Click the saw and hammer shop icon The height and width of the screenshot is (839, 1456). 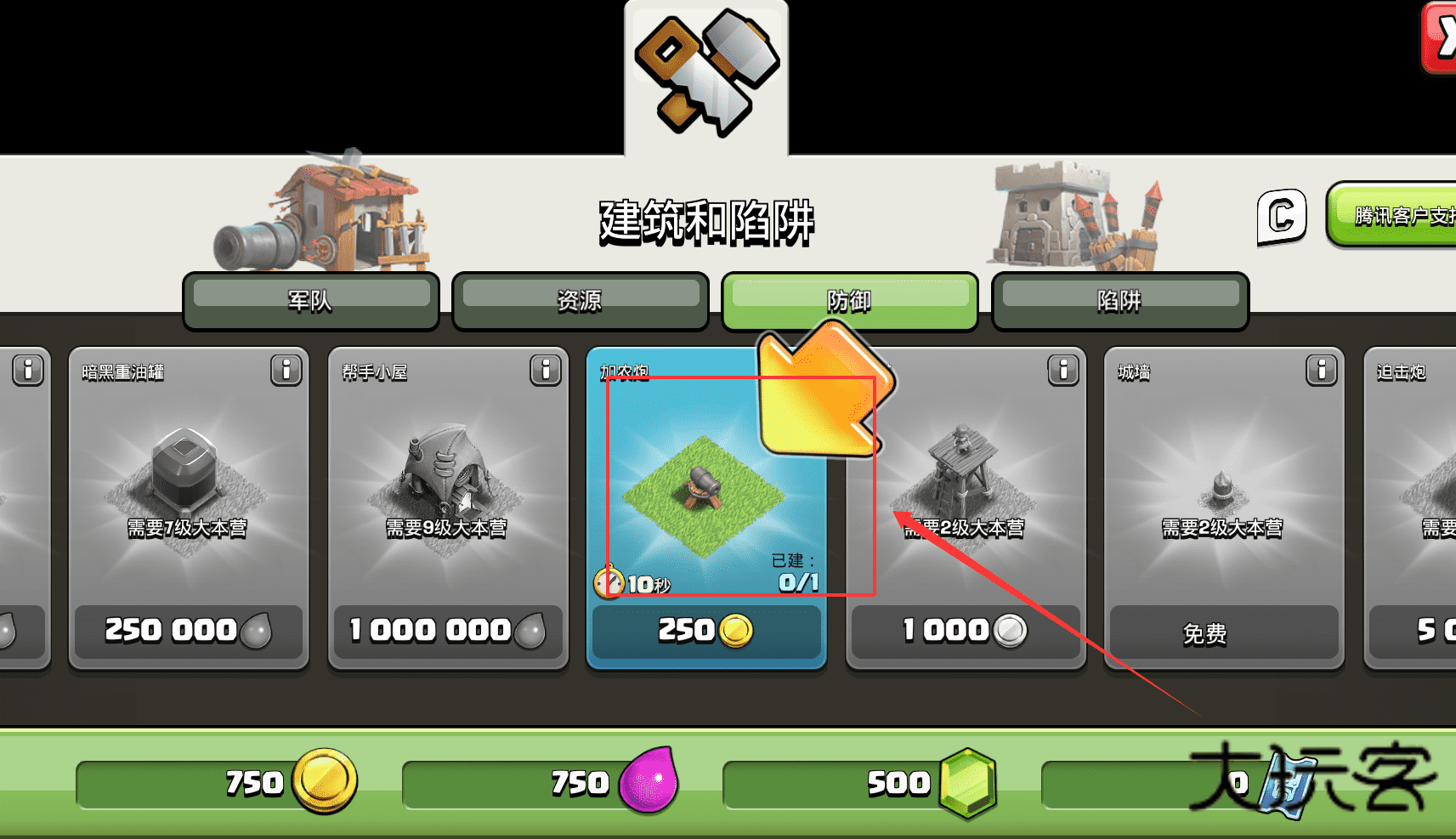point(706,72)
